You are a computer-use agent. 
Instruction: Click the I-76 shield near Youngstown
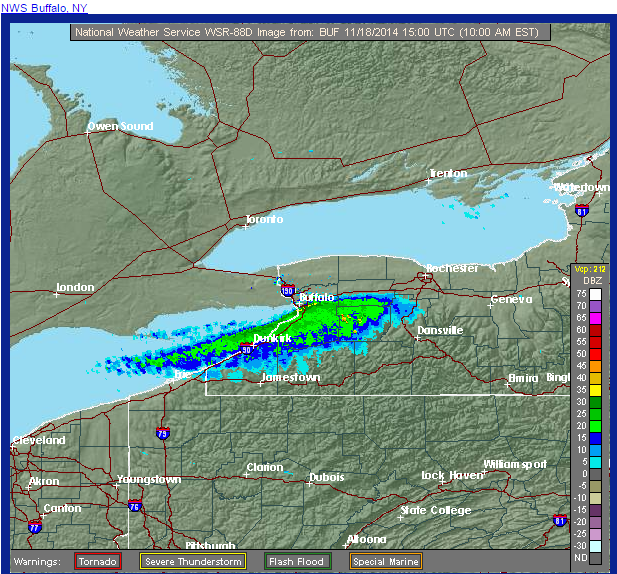point(135,507)
